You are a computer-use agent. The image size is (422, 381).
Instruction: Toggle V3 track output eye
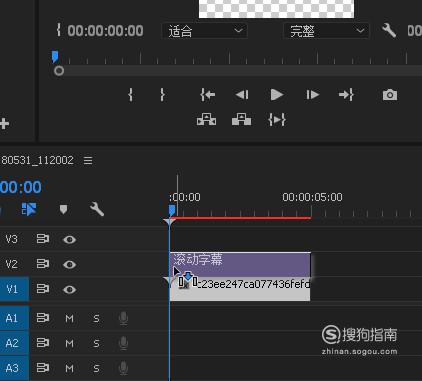[x=69, y=239]
